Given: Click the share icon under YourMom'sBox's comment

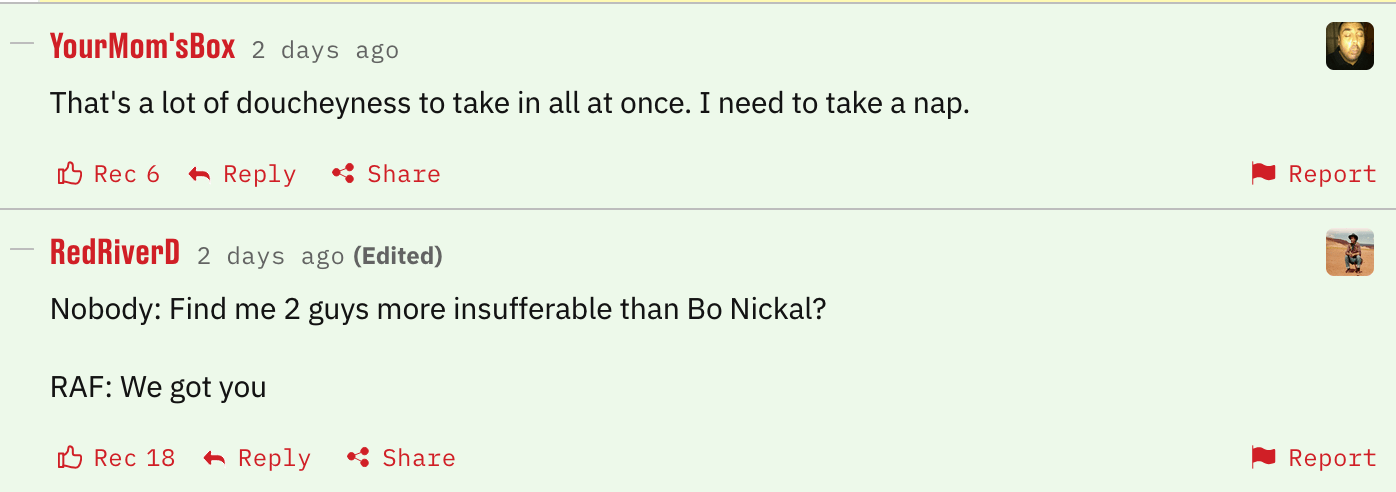Looking at the screenshot, I should pyautogui.click(x=344, y=174).
